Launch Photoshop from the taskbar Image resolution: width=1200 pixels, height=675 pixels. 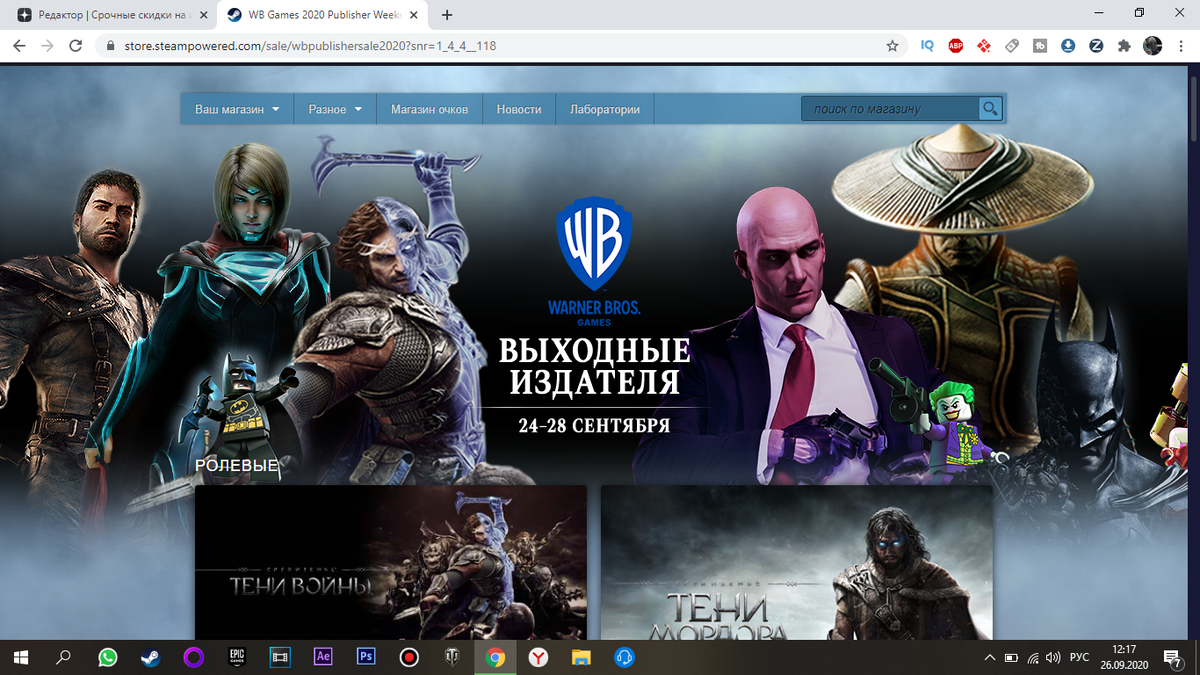tap(366, 657)
